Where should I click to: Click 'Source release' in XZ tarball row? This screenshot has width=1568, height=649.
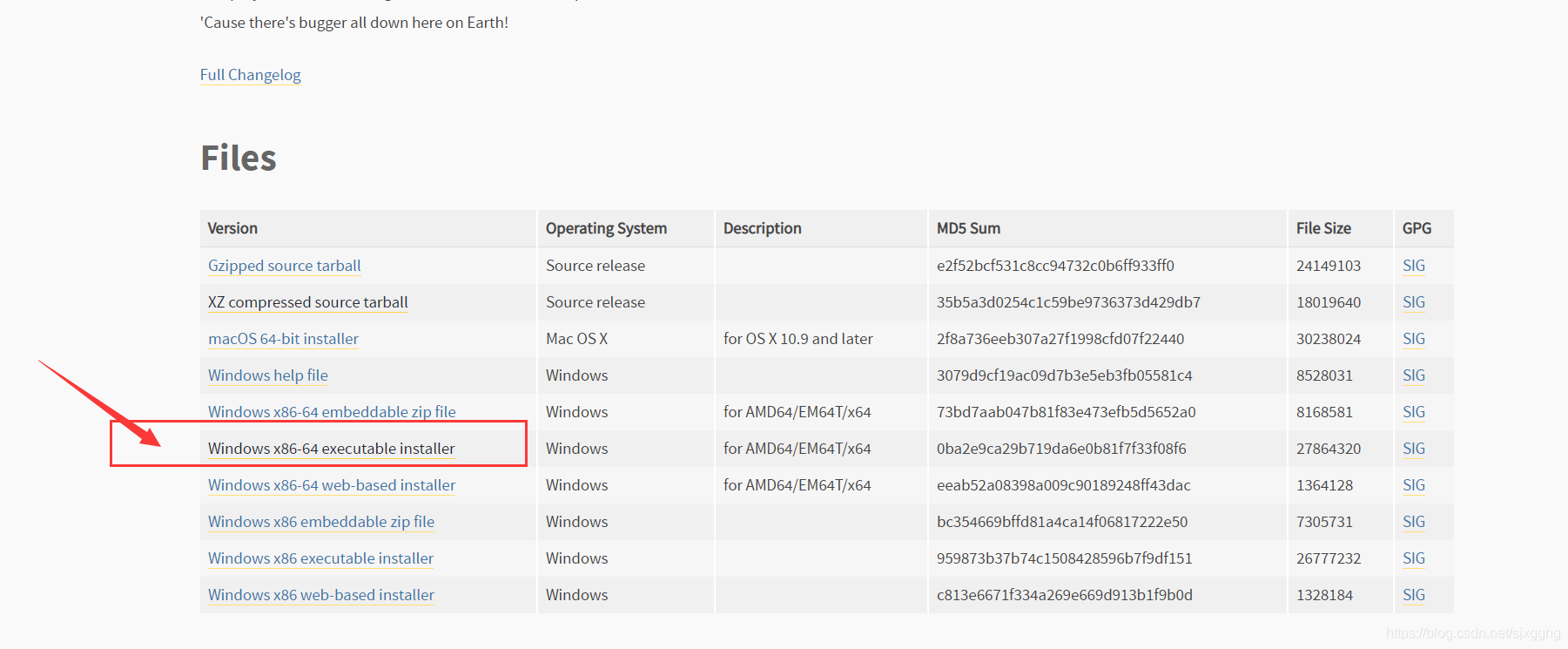(596, 302)
